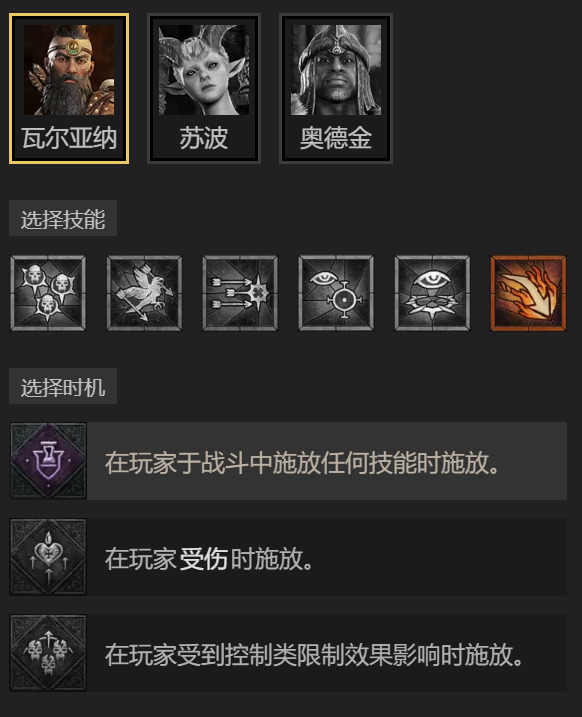
Task: Choose the eye over bear trap skill
Action: [x=432, y=293]
